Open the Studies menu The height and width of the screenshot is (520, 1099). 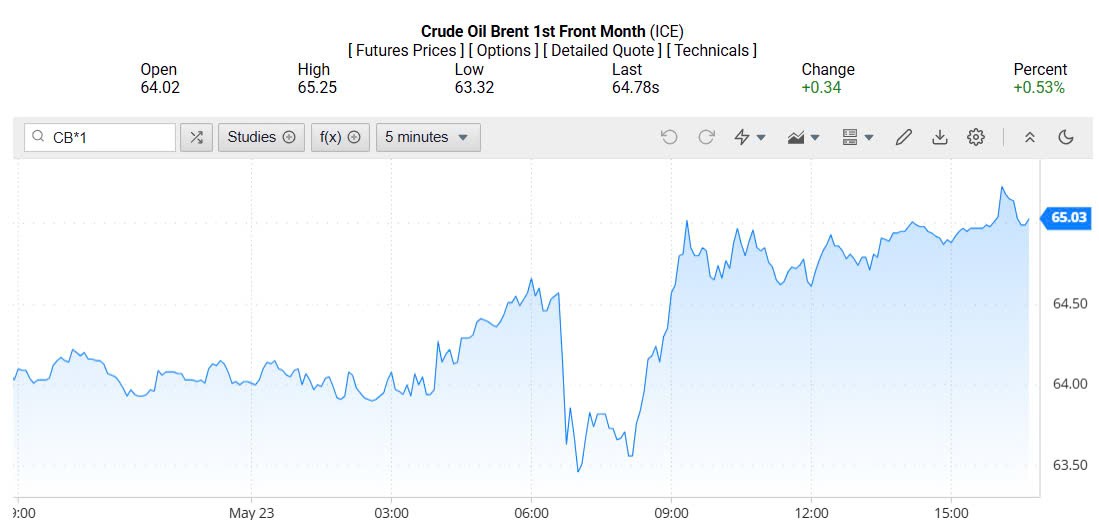261,138
